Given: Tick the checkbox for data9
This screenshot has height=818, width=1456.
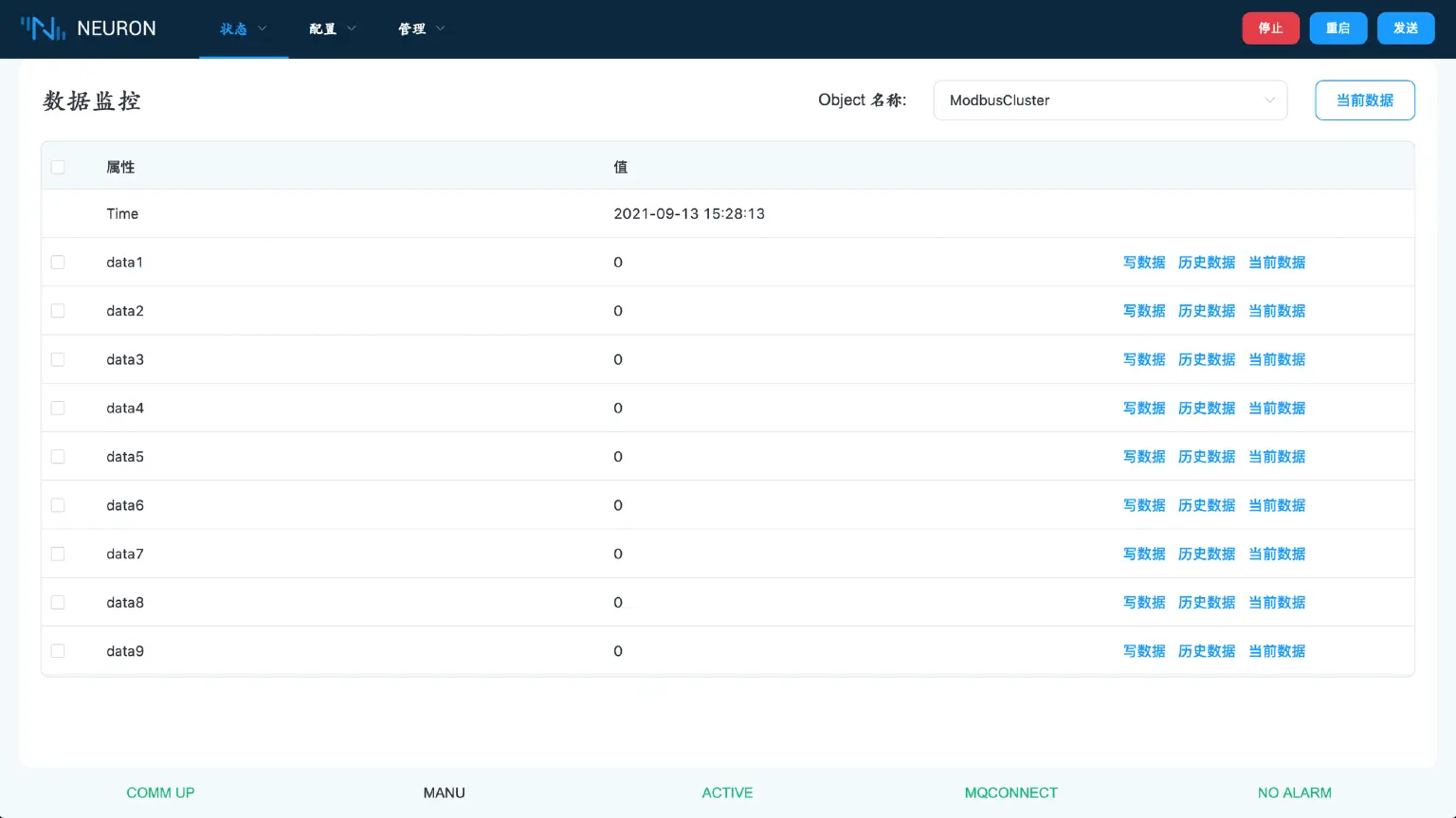Looking at the screenshot, I should coord(58,651).
